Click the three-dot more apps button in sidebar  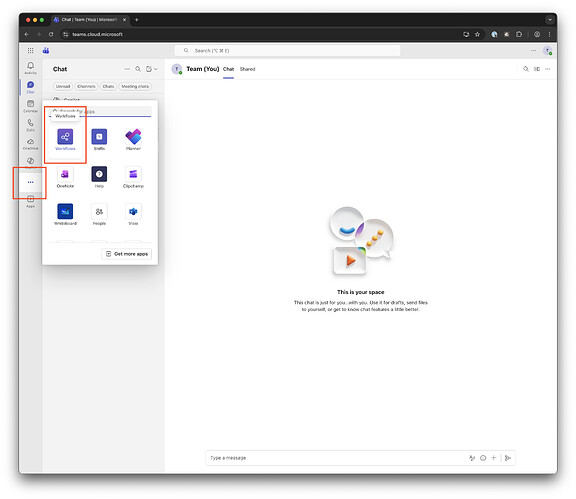click(30, 182)
